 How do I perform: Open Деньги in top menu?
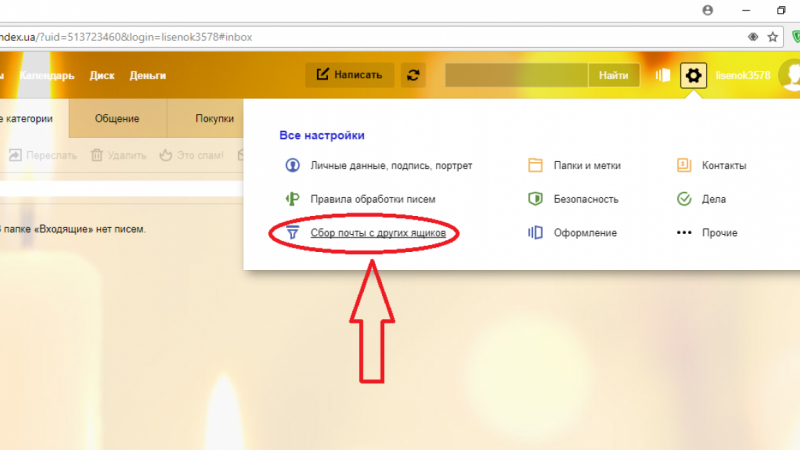click(148, 76)
